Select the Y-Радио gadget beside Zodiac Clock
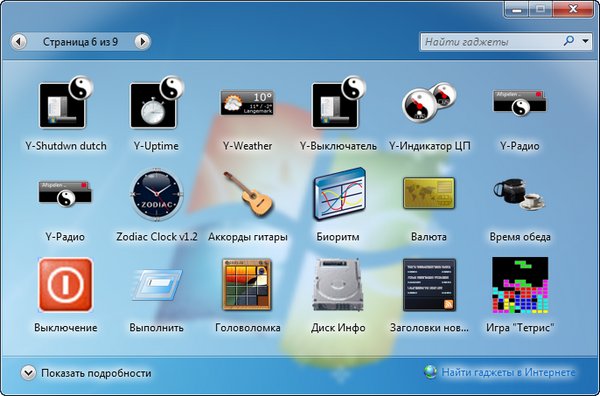600x396 pixels. (x=65, y=194)
